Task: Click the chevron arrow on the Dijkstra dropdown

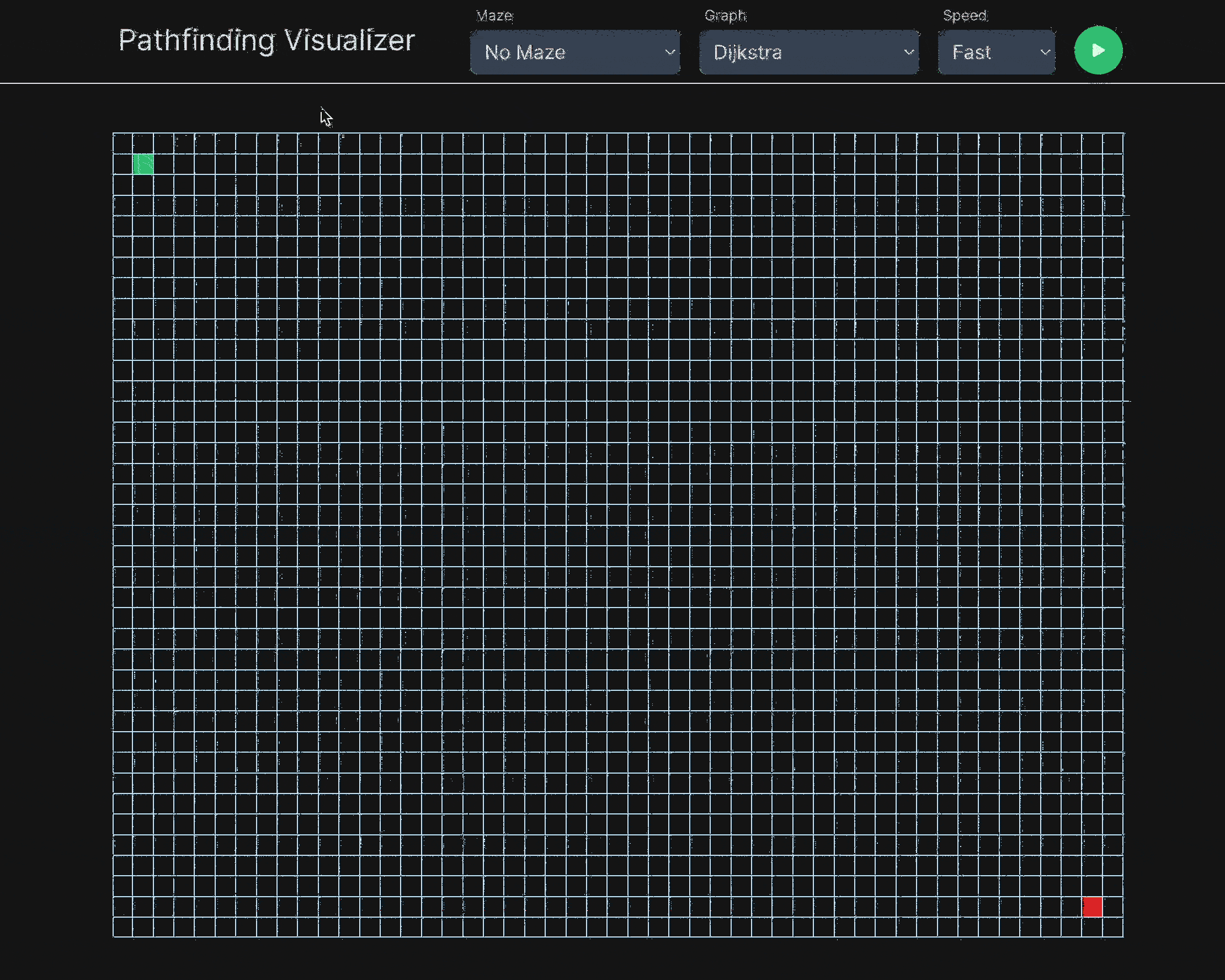Action: tap(908, 52)
